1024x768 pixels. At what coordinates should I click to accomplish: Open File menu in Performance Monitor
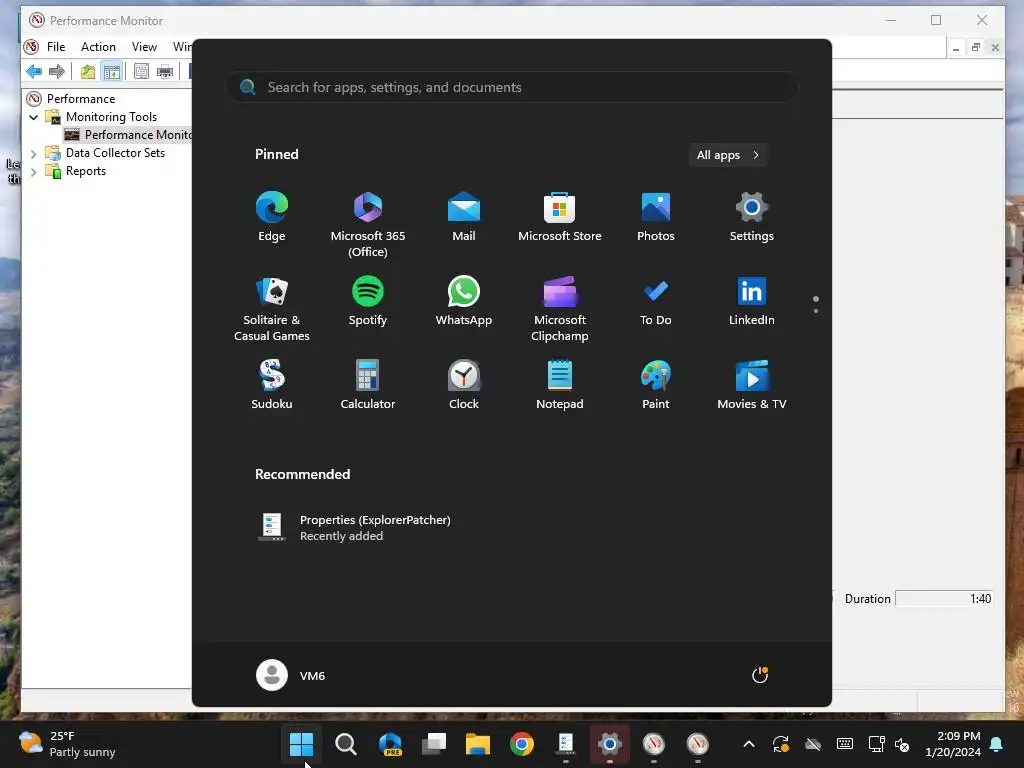coord(56,46)
